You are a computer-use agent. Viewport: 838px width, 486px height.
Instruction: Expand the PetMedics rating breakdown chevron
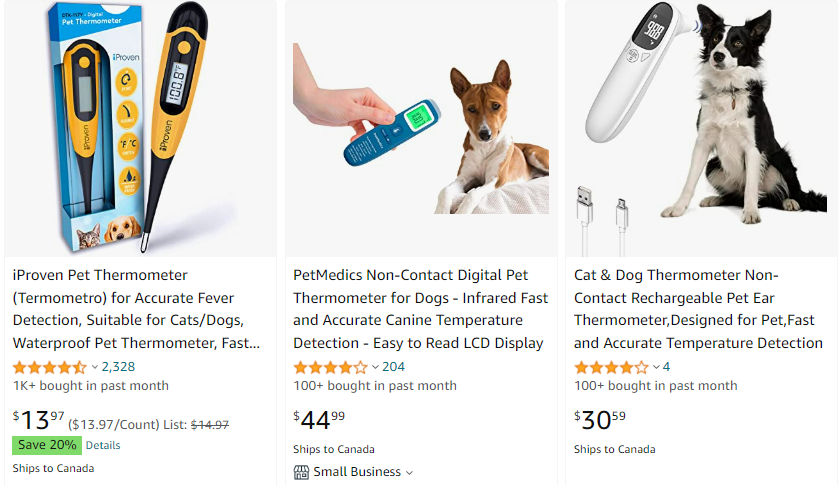[375, 367]
